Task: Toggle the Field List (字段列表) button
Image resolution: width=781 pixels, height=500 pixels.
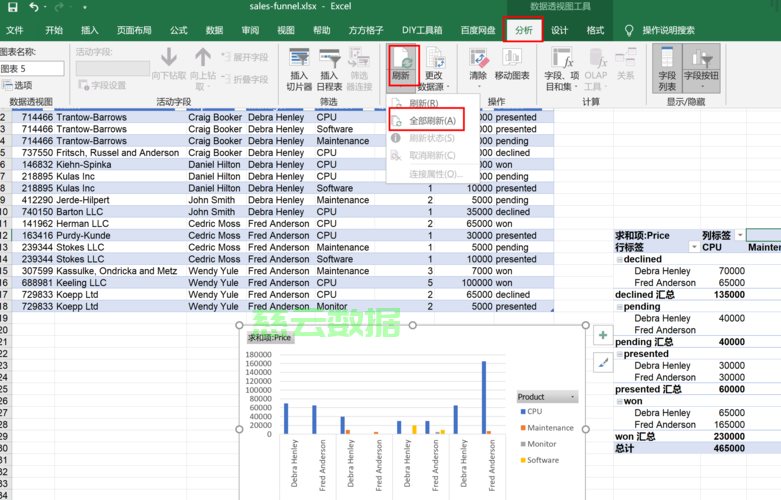Action: click(x=667, y=69)
